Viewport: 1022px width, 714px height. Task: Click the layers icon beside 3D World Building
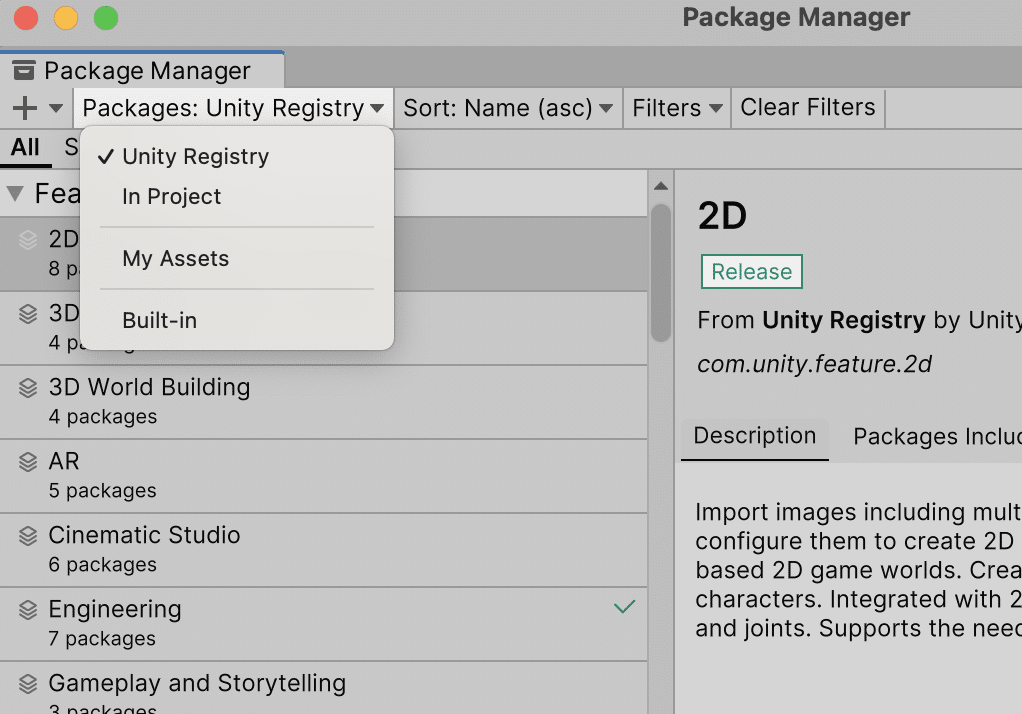pyautogui.click(x=28, y=388)
